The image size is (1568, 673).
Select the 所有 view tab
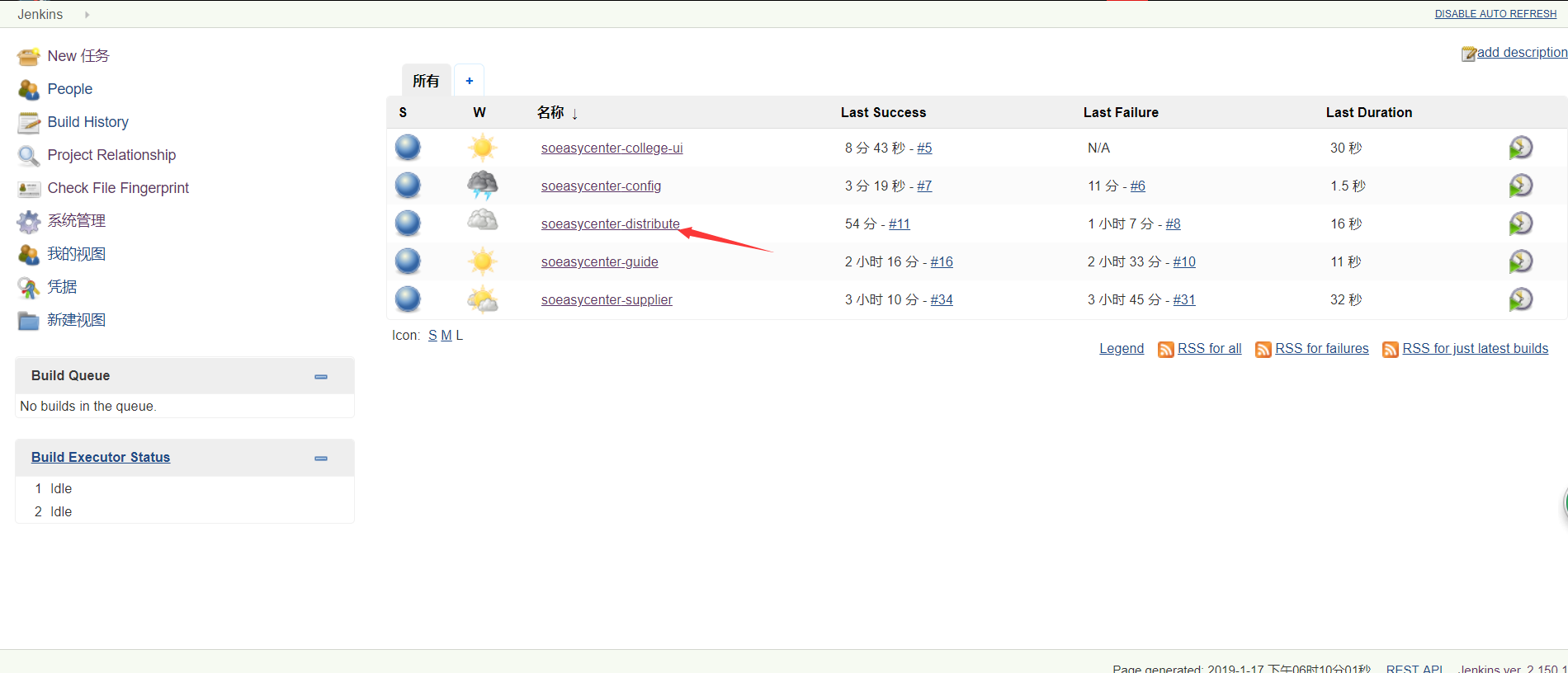point(426,81)
